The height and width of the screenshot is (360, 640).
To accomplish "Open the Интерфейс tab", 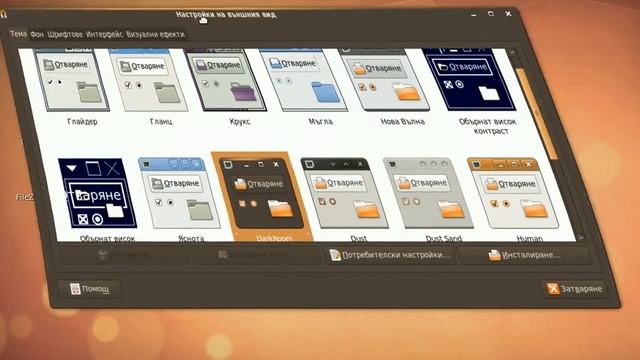I will 104,34.
